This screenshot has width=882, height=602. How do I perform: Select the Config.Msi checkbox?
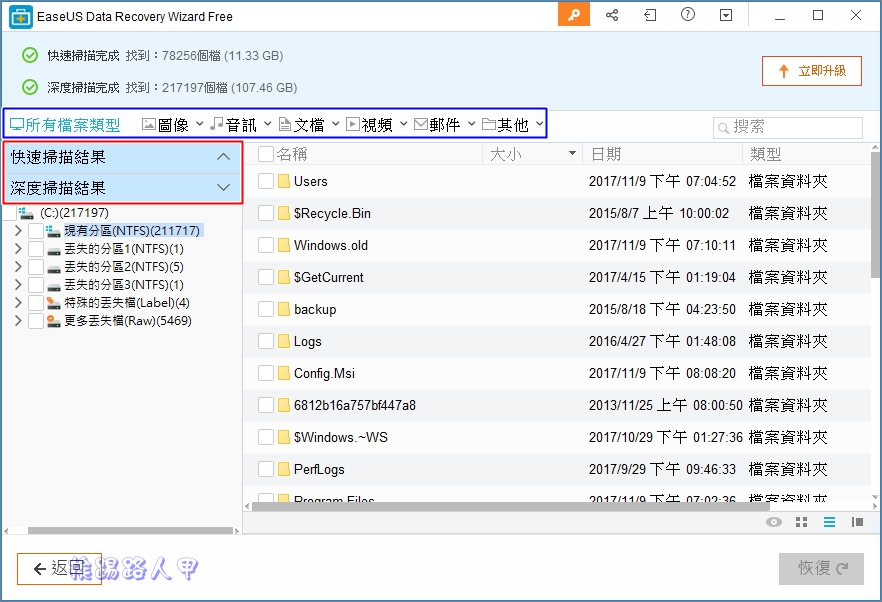[x=266, y=373]
